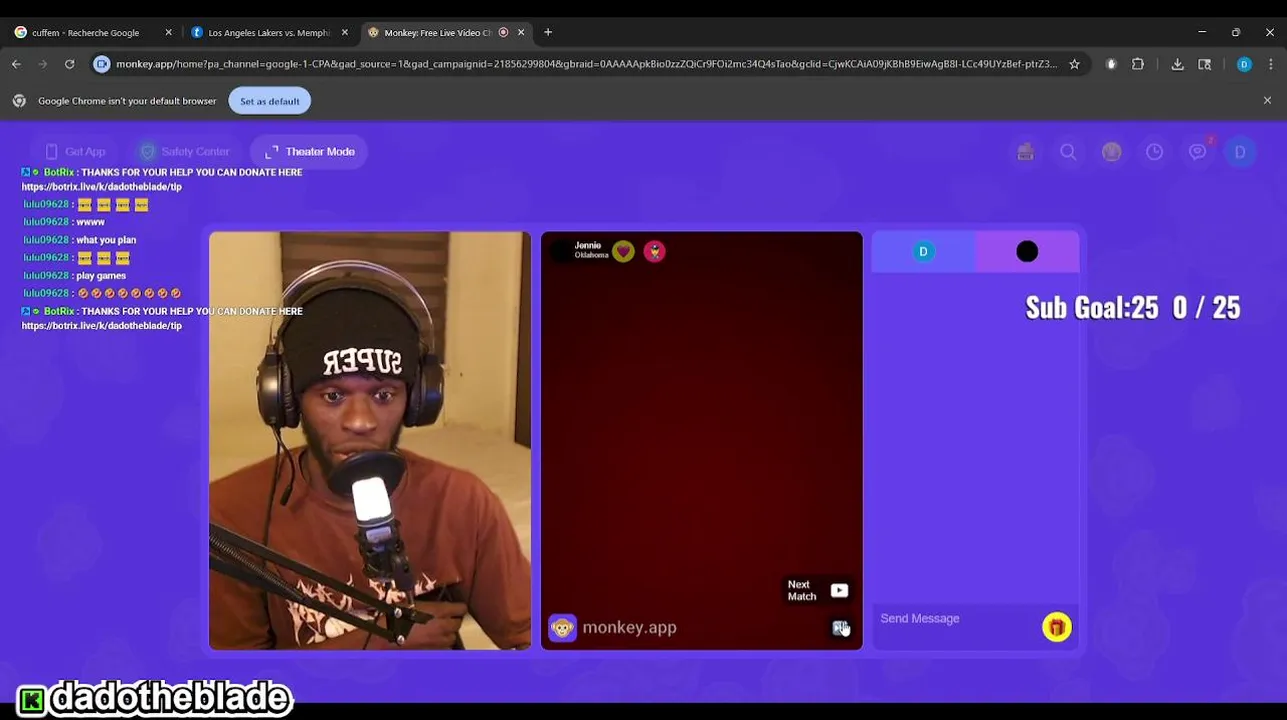Open the crown premium icon
1287x720 pixels.
tap(1111, 152)
